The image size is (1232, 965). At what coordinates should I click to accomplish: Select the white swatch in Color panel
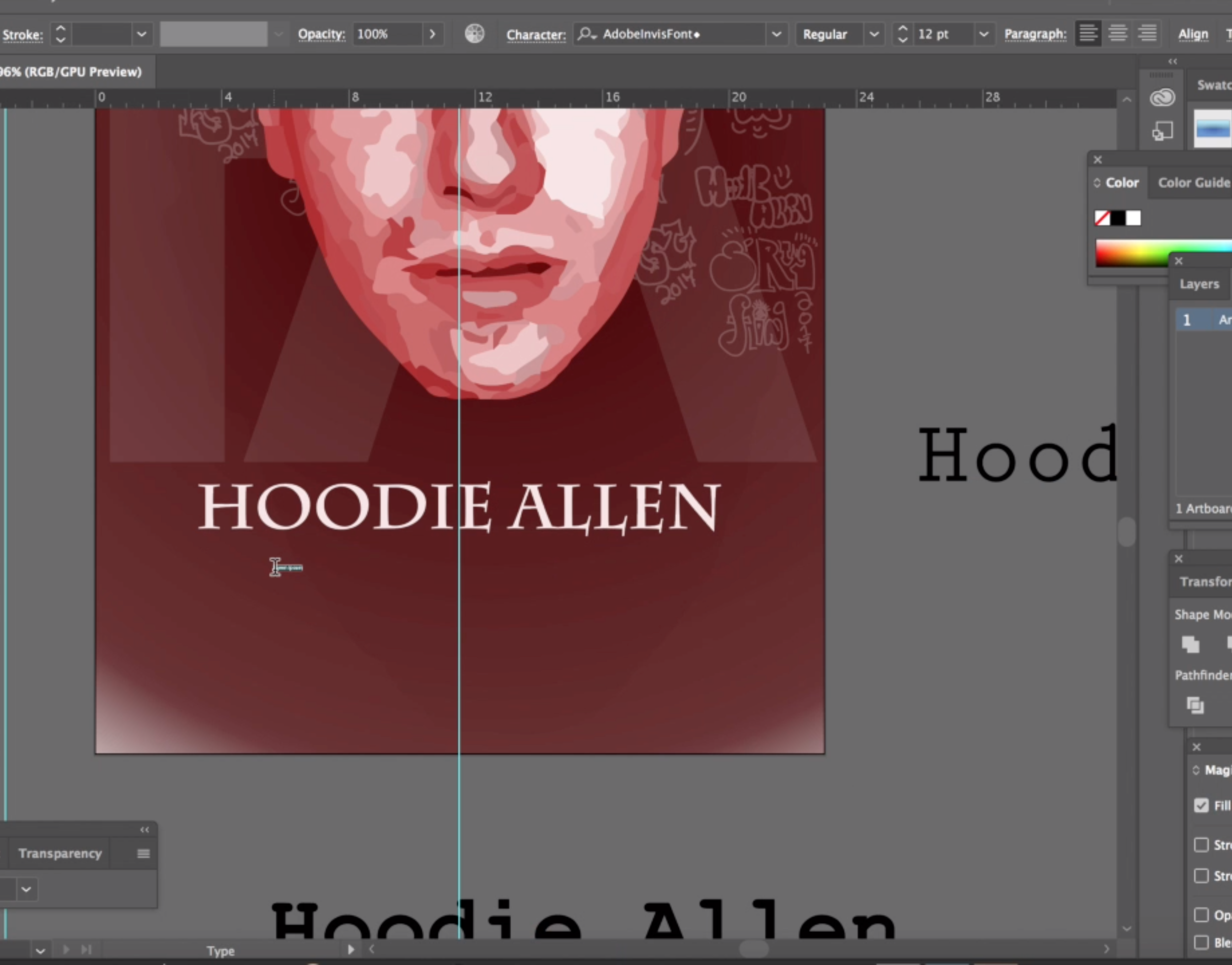point(1133,218)
